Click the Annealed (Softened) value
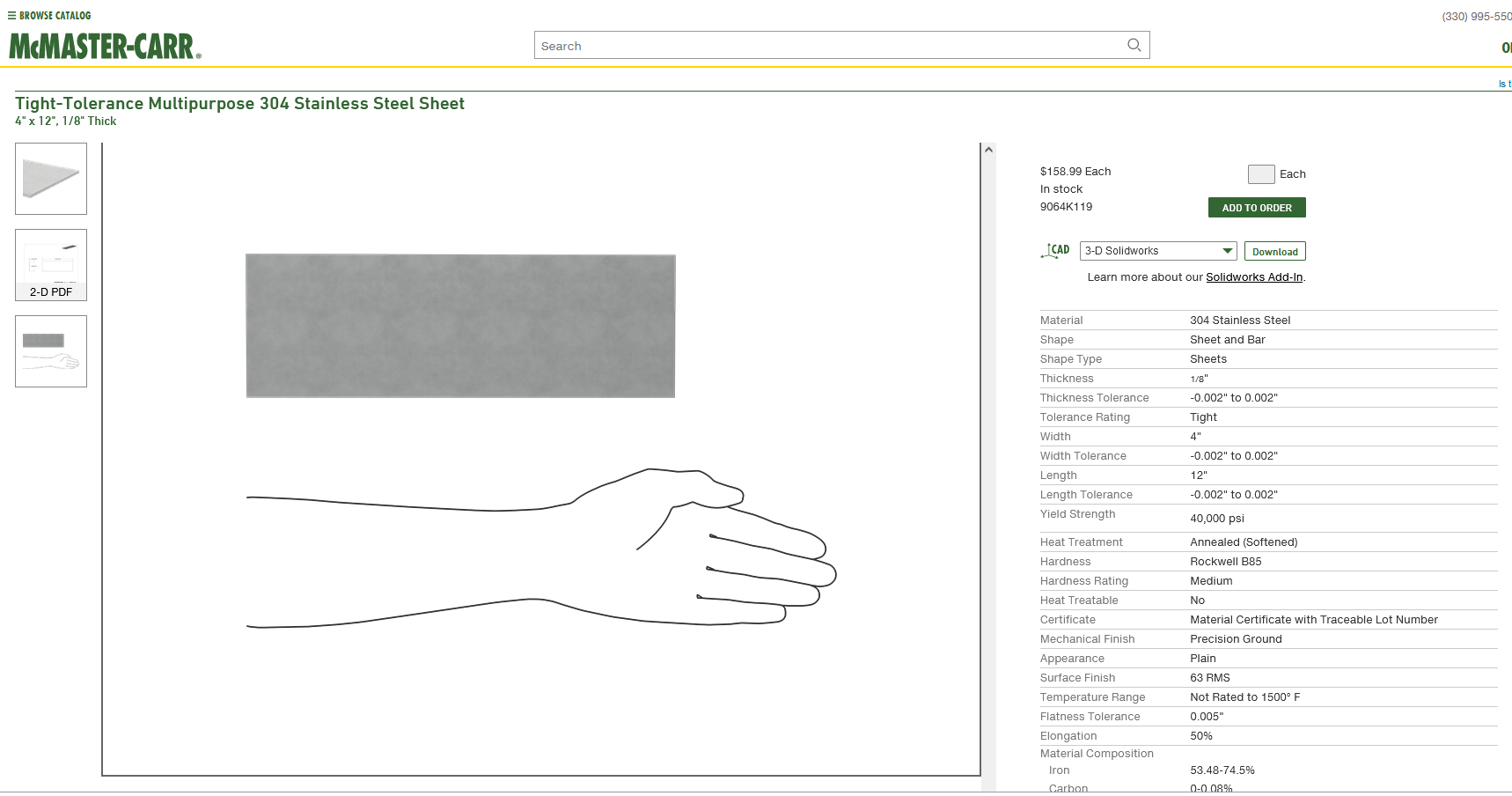The width and height of the screenshot is (1512, 796). click(x=1244, y=542)
